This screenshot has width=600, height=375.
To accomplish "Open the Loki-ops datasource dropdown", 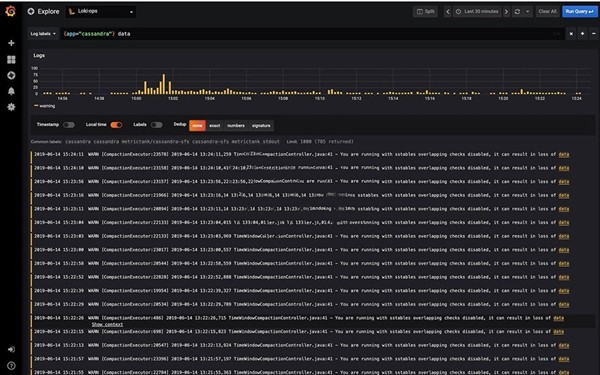I will (101, 11).
